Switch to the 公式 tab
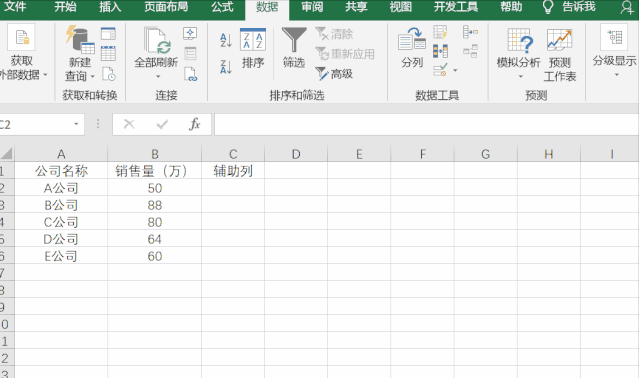The image size is (639, 378). point(223,7)
